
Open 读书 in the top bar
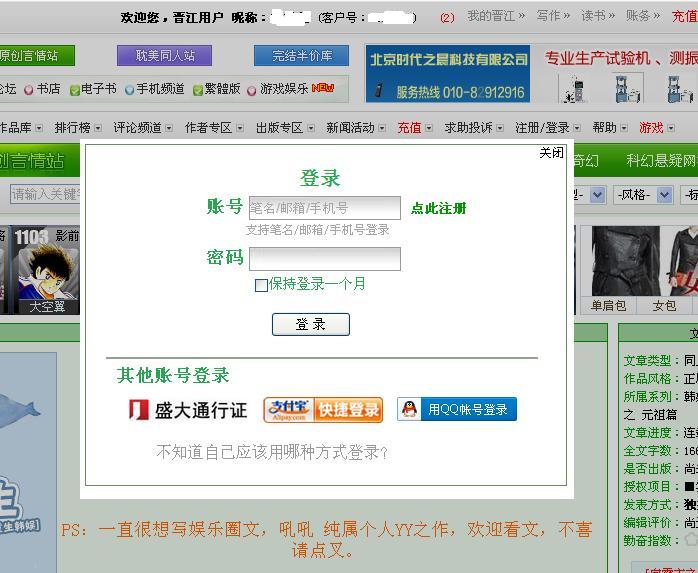point(598,16)
